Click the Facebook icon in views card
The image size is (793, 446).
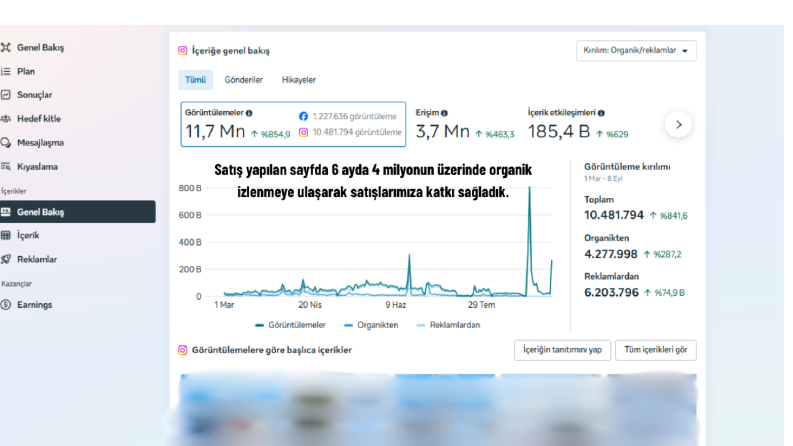303,116
